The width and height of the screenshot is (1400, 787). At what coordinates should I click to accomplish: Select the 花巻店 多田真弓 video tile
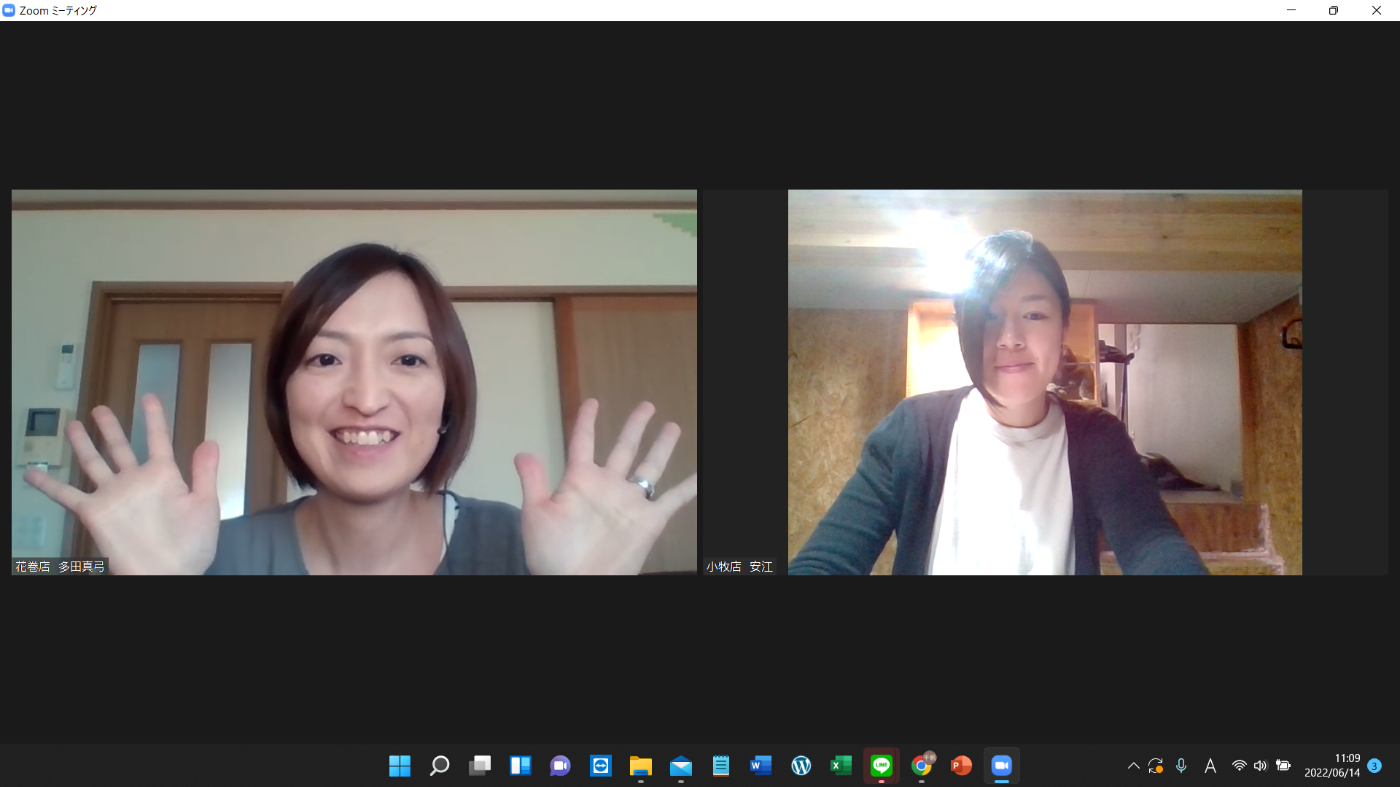(x=354, y=382)
